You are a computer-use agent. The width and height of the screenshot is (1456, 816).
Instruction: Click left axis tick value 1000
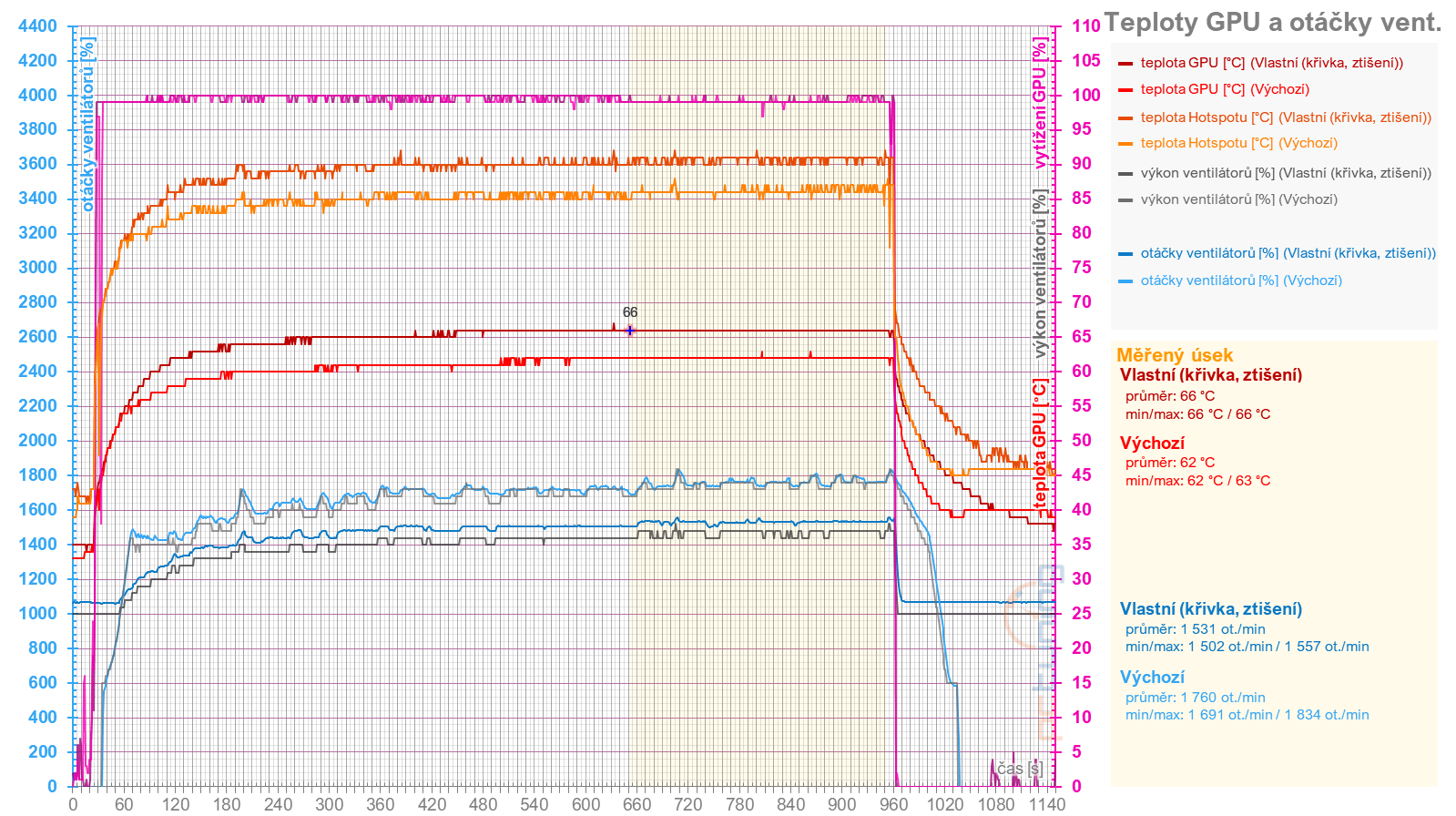[x=37, y=614]
